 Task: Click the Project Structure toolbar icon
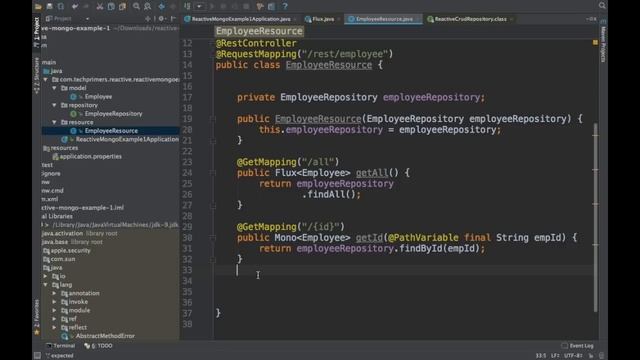(x=271, y=6)
